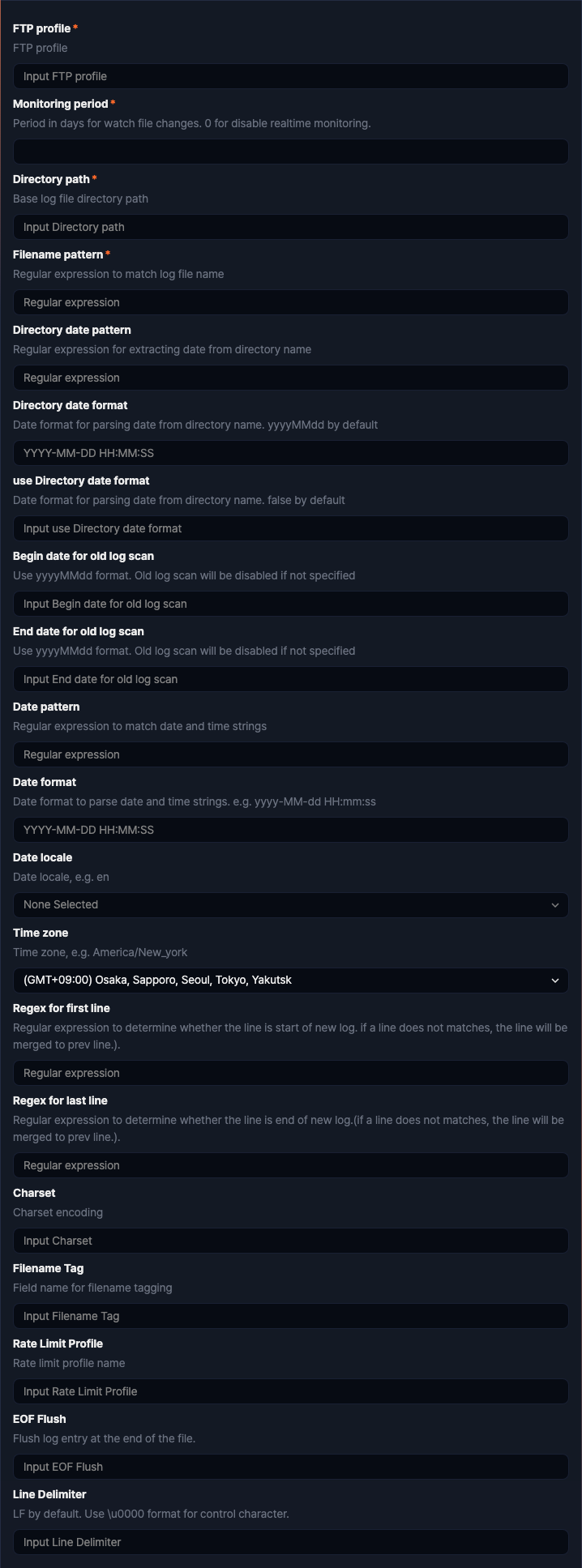This screenshot has width=582, height=1568.
Task: Click the Input use Directory date format field
Action: [291, 528]
